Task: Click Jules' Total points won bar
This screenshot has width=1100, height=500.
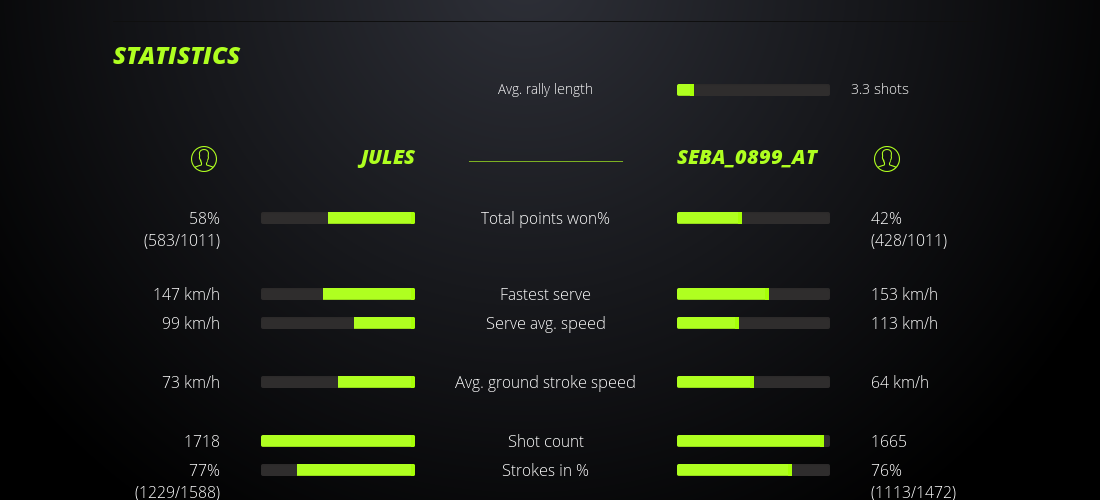Action: coord(338,218)
